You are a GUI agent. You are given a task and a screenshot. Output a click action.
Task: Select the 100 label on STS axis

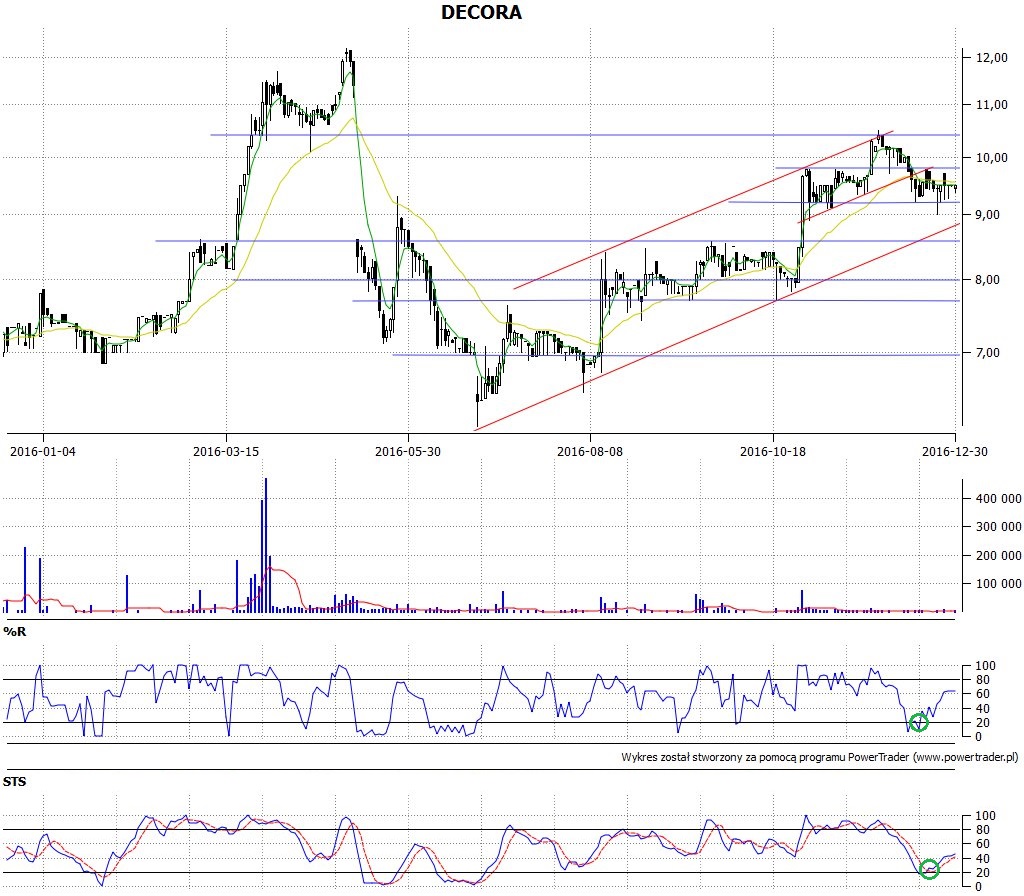tap(985, 816)
